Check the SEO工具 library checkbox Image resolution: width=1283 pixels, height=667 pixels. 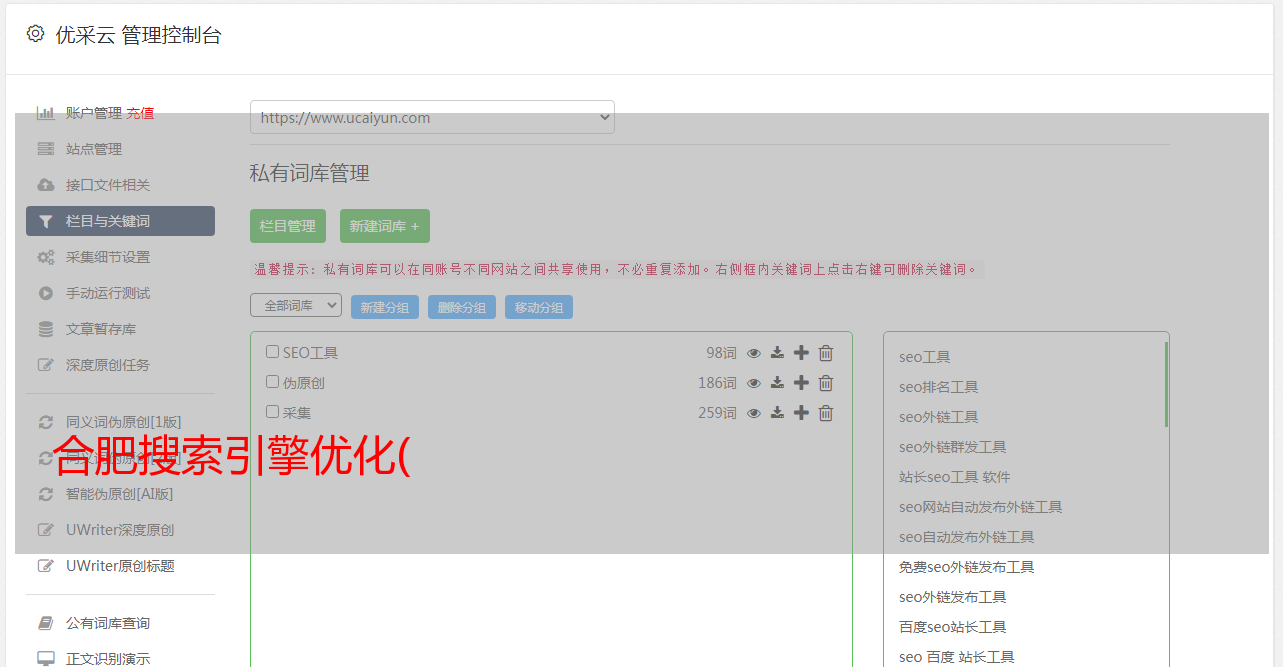pyautogui.click(x=272, y=352)
